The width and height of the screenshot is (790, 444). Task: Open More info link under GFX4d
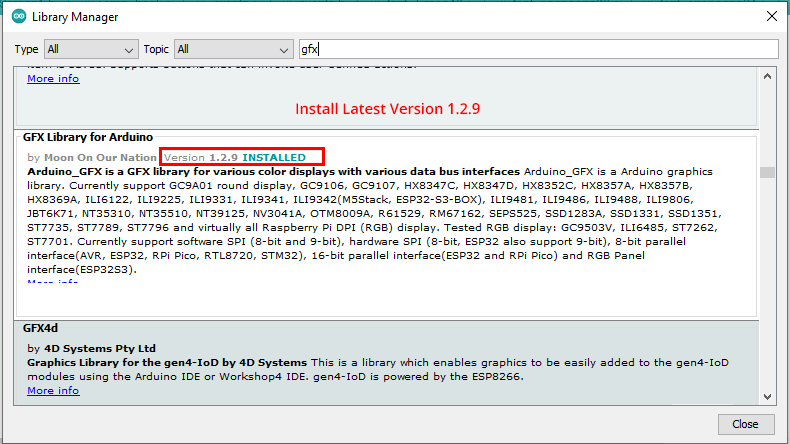pos(53,390)
